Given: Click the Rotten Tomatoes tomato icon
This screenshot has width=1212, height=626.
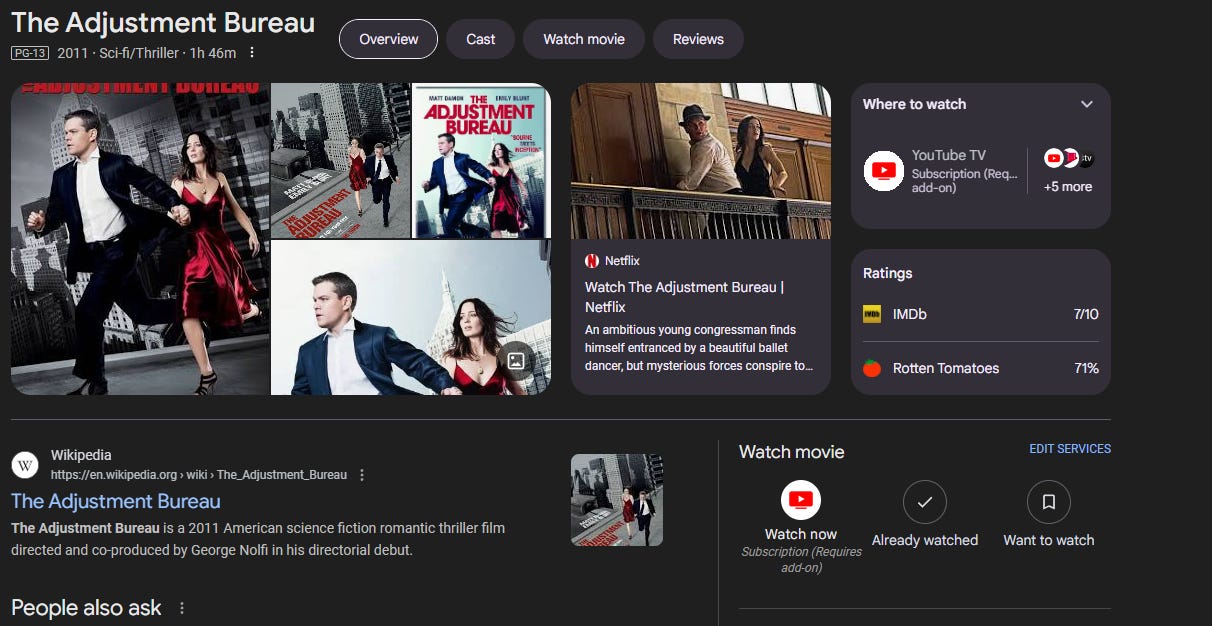Looking at the screenshot, I should [x=872, y=368].
